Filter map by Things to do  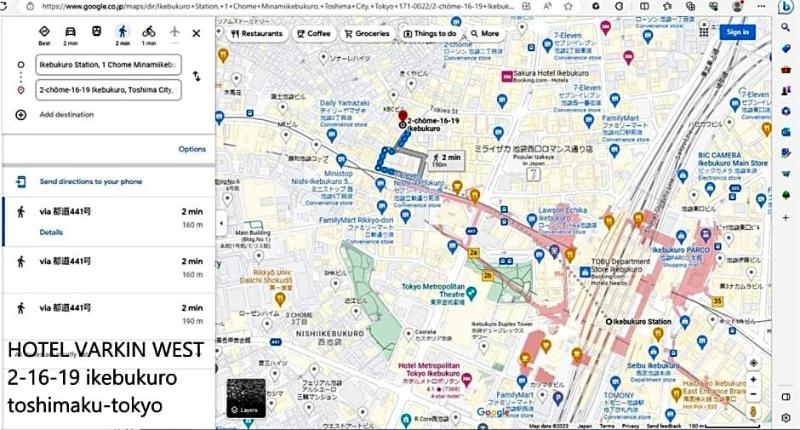coord(430,34)
